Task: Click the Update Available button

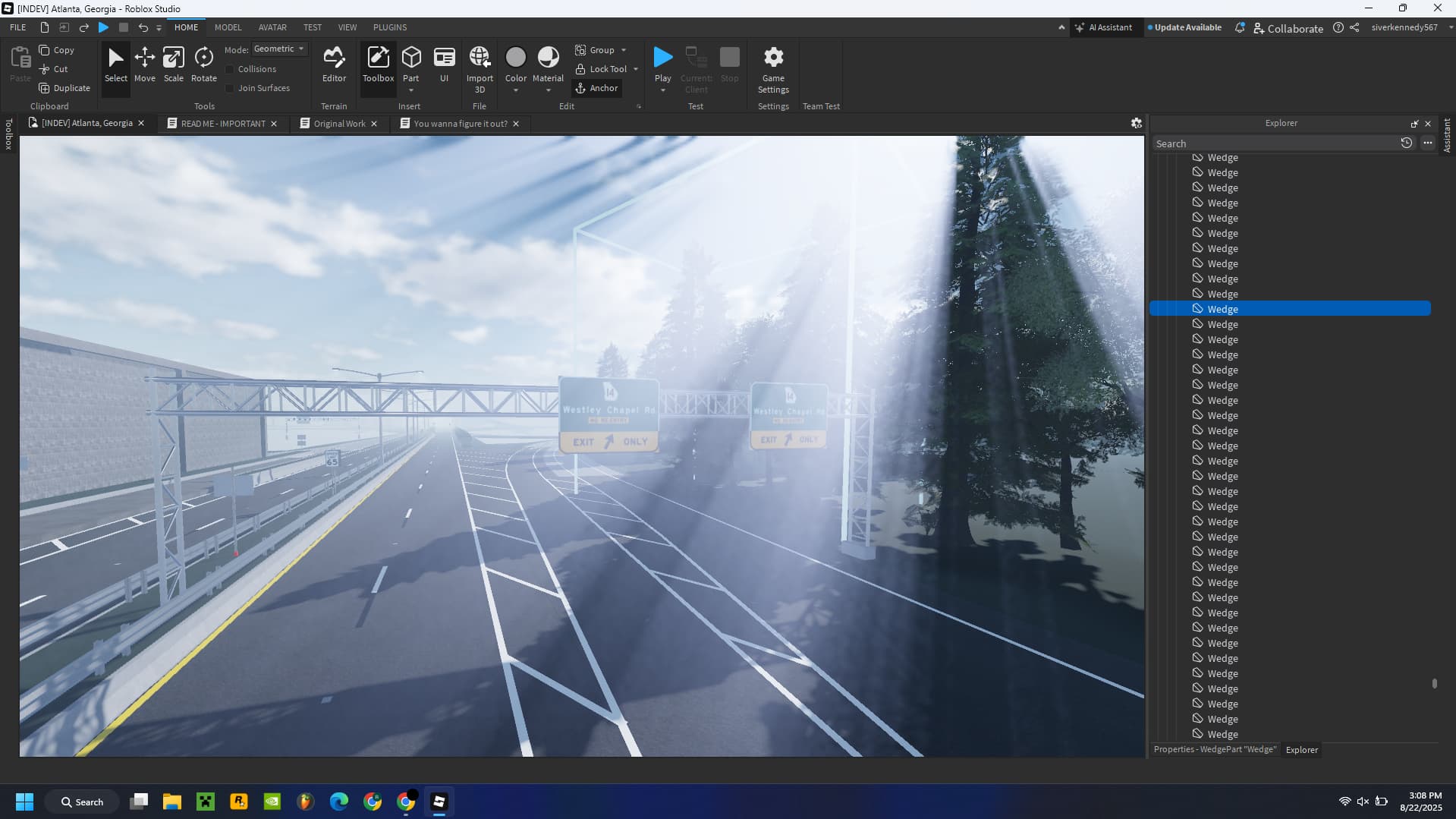Action: [x=1184, y=27]
